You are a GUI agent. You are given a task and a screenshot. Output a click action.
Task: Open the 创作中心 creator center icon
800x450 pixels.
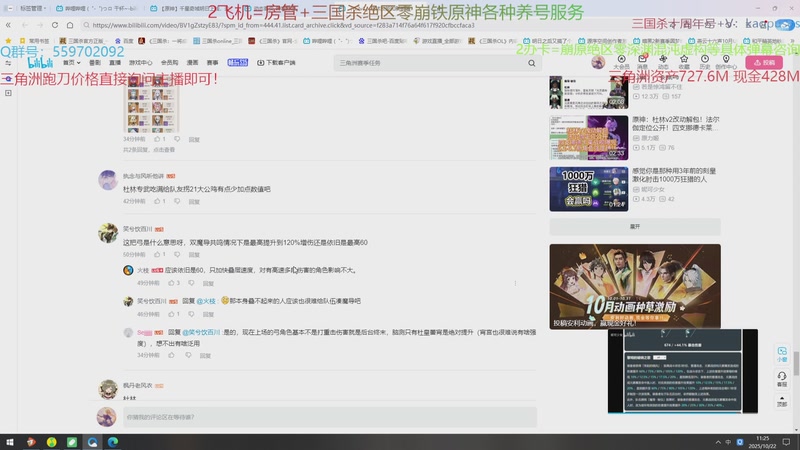coord(726,62)
